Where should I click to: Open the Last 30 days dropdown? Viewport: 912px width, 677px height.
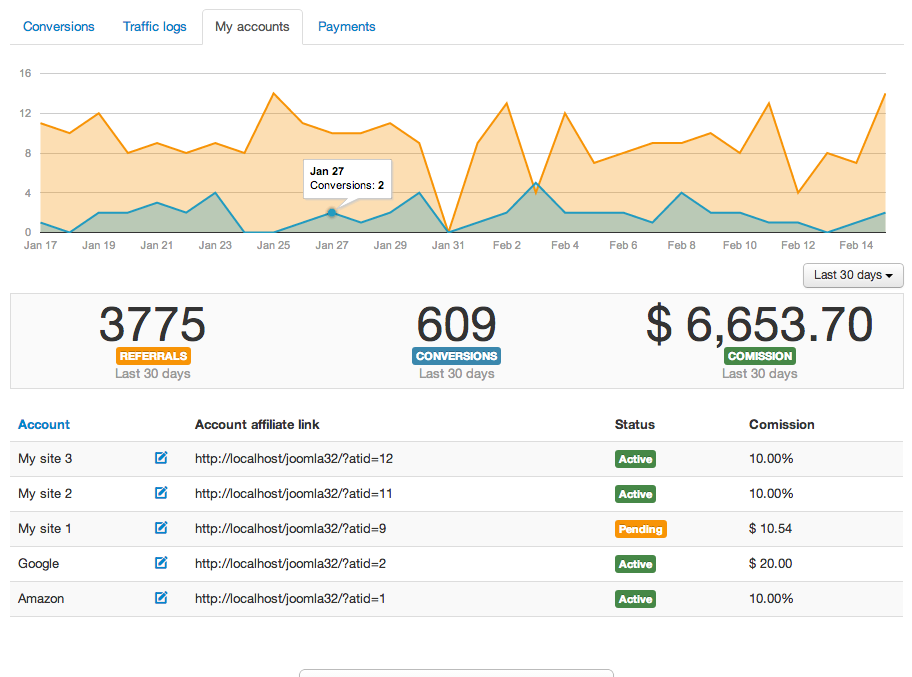click(x=852, y=275)
